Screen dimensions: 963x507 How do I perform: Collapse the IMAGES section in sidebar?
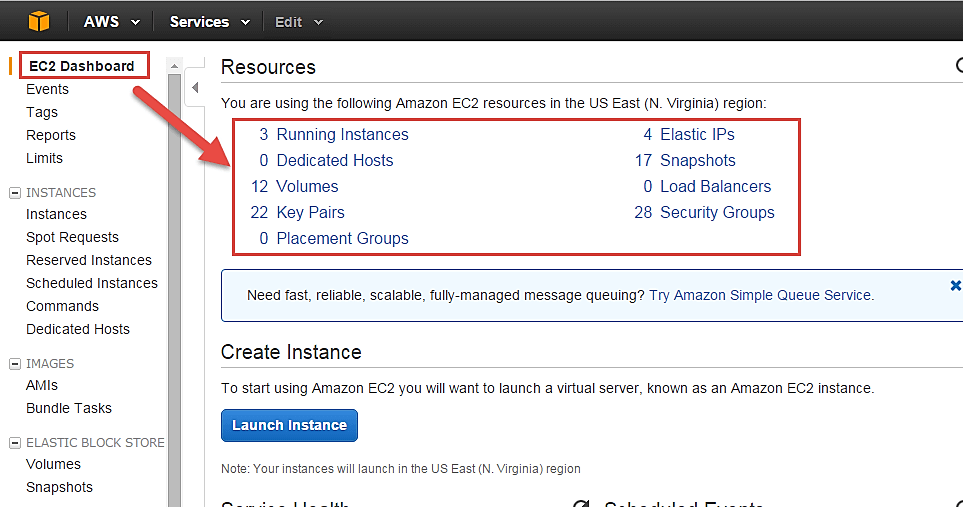pyautogui.click(x=15, y=364)
